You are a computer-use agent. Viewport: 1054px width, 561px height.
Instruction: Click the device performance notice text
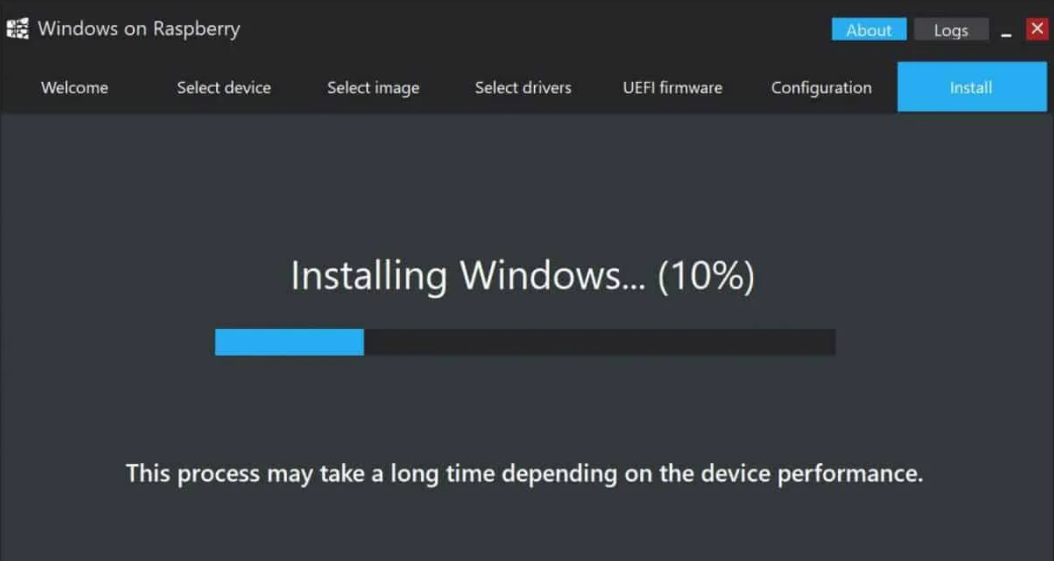(x=524, y=473)
